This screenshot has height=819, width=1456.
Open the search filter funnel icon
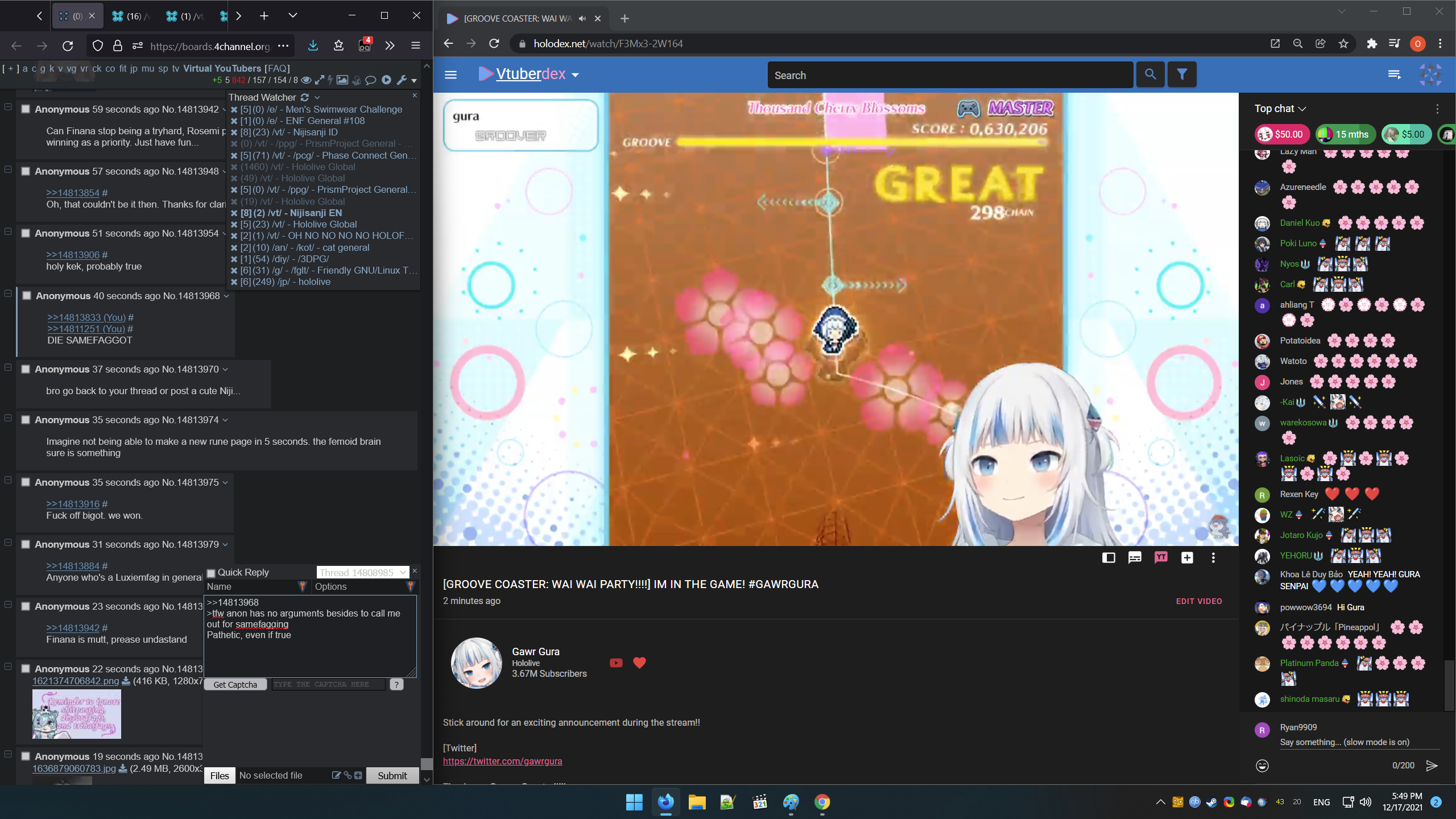tap(1182, 75)
